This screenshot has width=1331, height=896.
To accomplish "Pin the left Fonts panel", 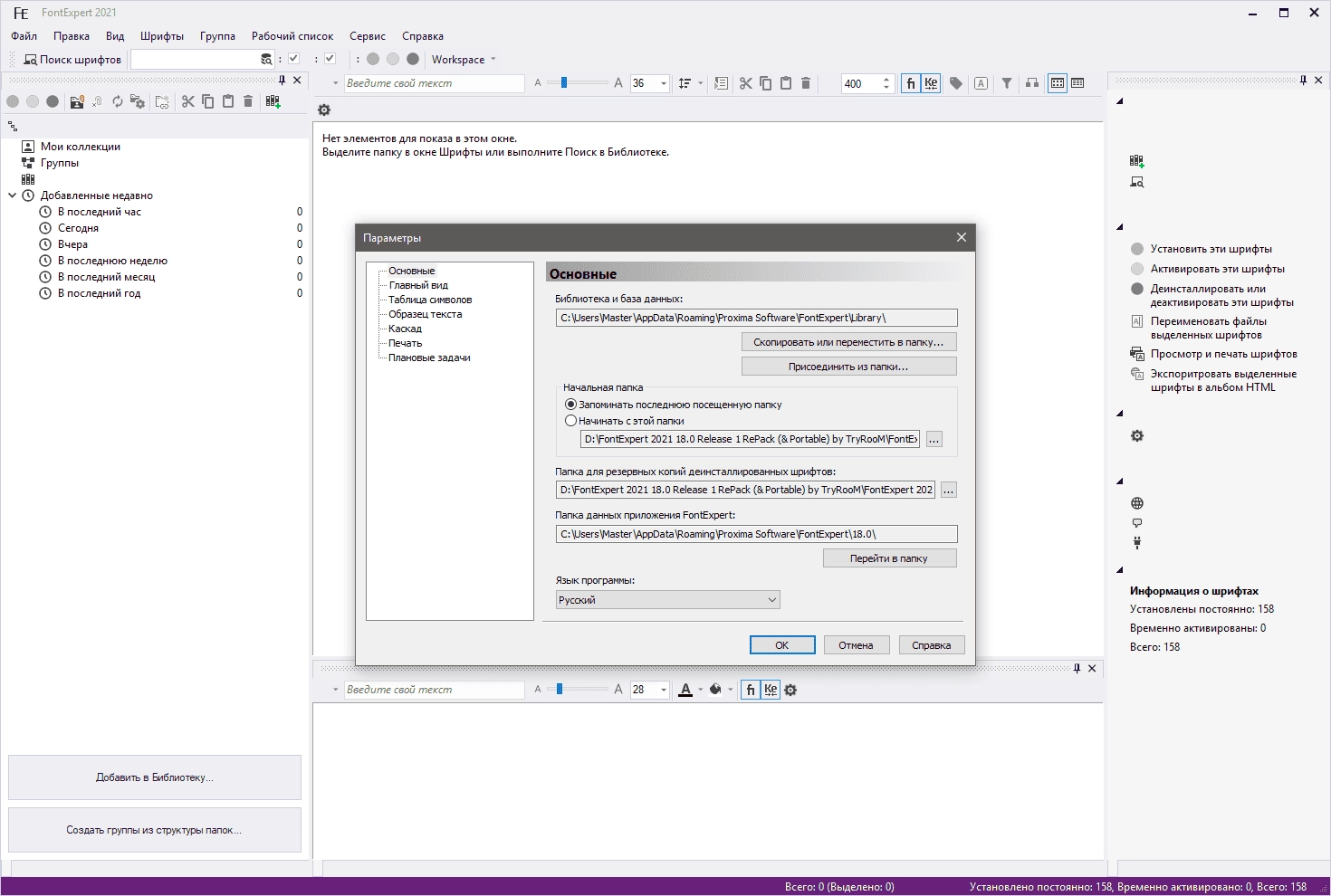I will click(x=282, y=81).
